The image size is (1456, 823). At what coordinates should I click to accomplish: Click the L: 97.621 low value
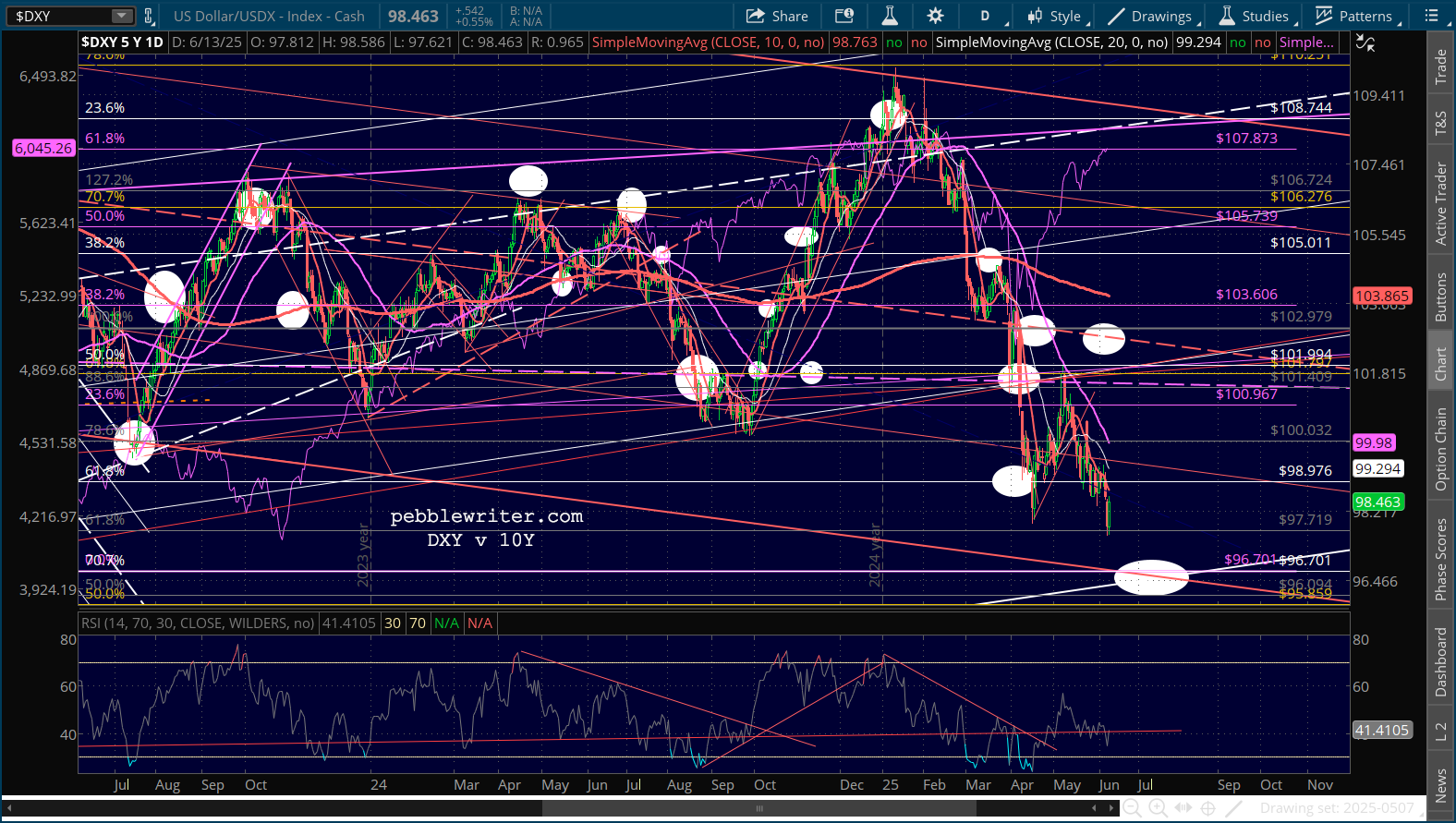click(x=422, y=42)
